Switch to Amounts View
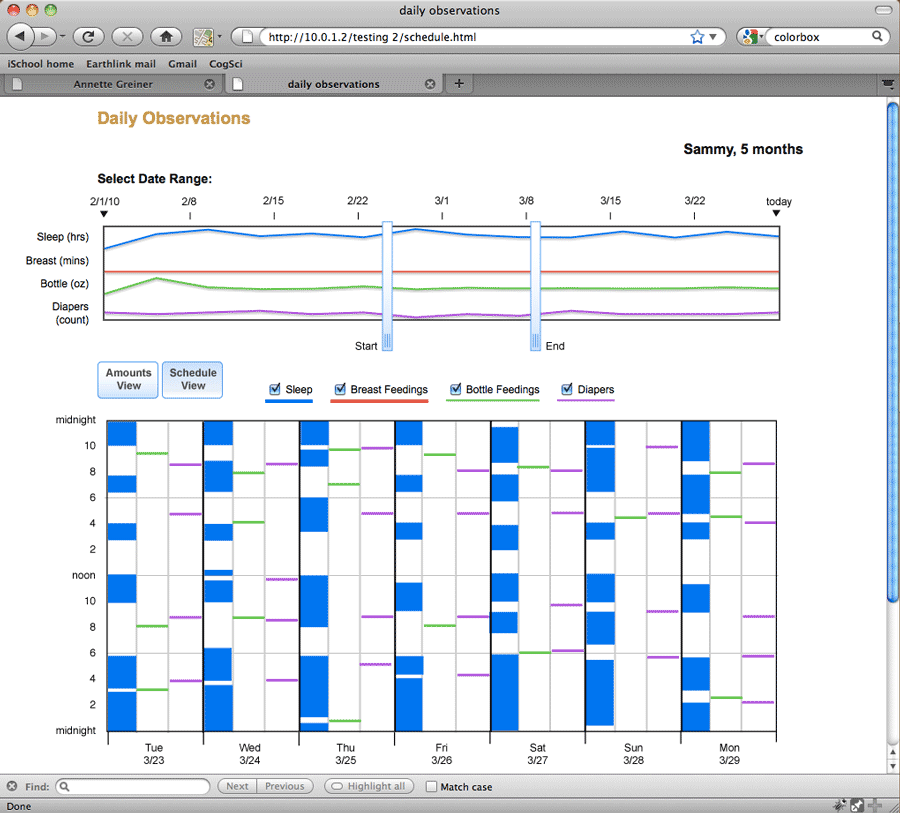This screenshot has height=813, width=900. [x=129, y=380]
